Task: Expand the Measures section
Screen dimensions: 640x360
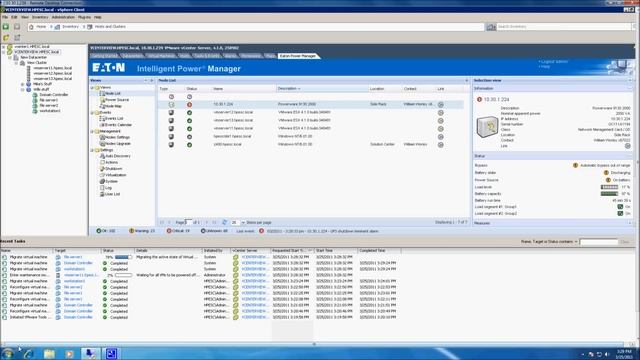Action: 630,223
